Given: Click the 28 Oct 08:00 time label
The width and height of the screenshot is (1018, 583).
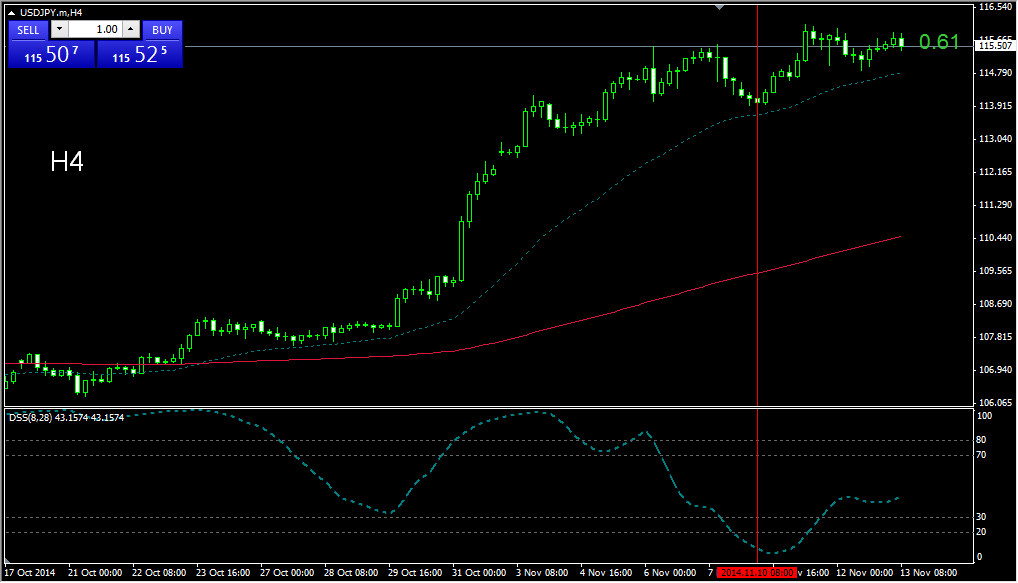Looking at the screenshot, I should (351, 573).
